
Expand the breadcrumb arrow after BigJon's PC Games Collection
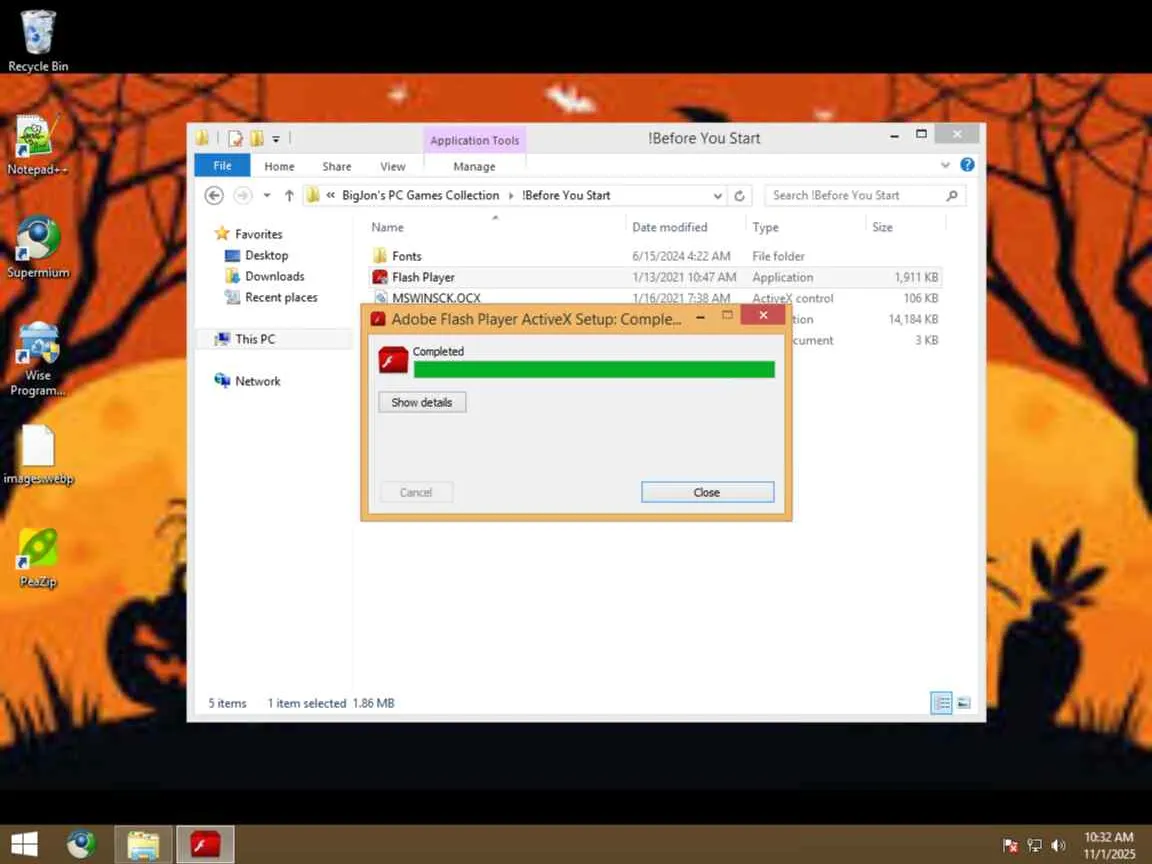tap(511, 195)
